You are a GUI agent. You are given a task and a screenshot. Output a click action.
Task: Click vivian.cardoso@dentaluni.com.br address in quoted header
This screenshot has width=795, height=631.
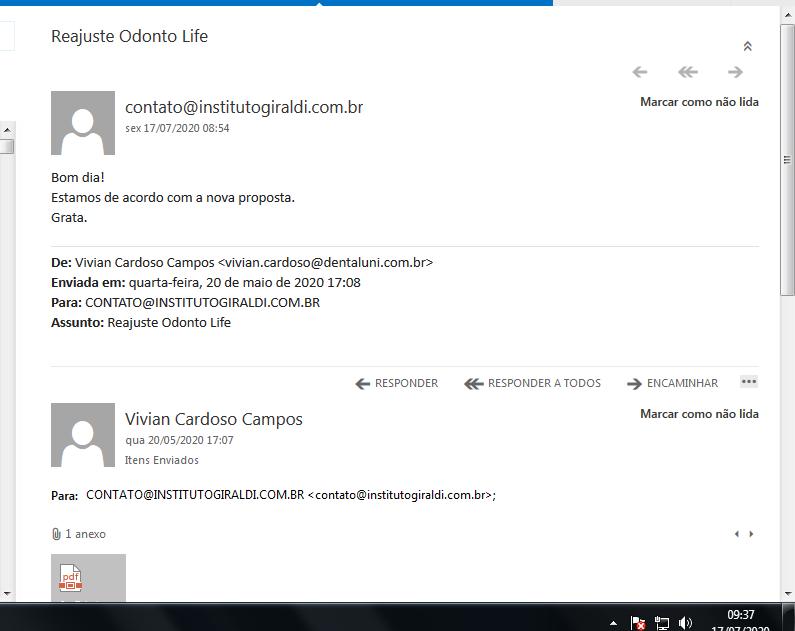pos(325,263)
